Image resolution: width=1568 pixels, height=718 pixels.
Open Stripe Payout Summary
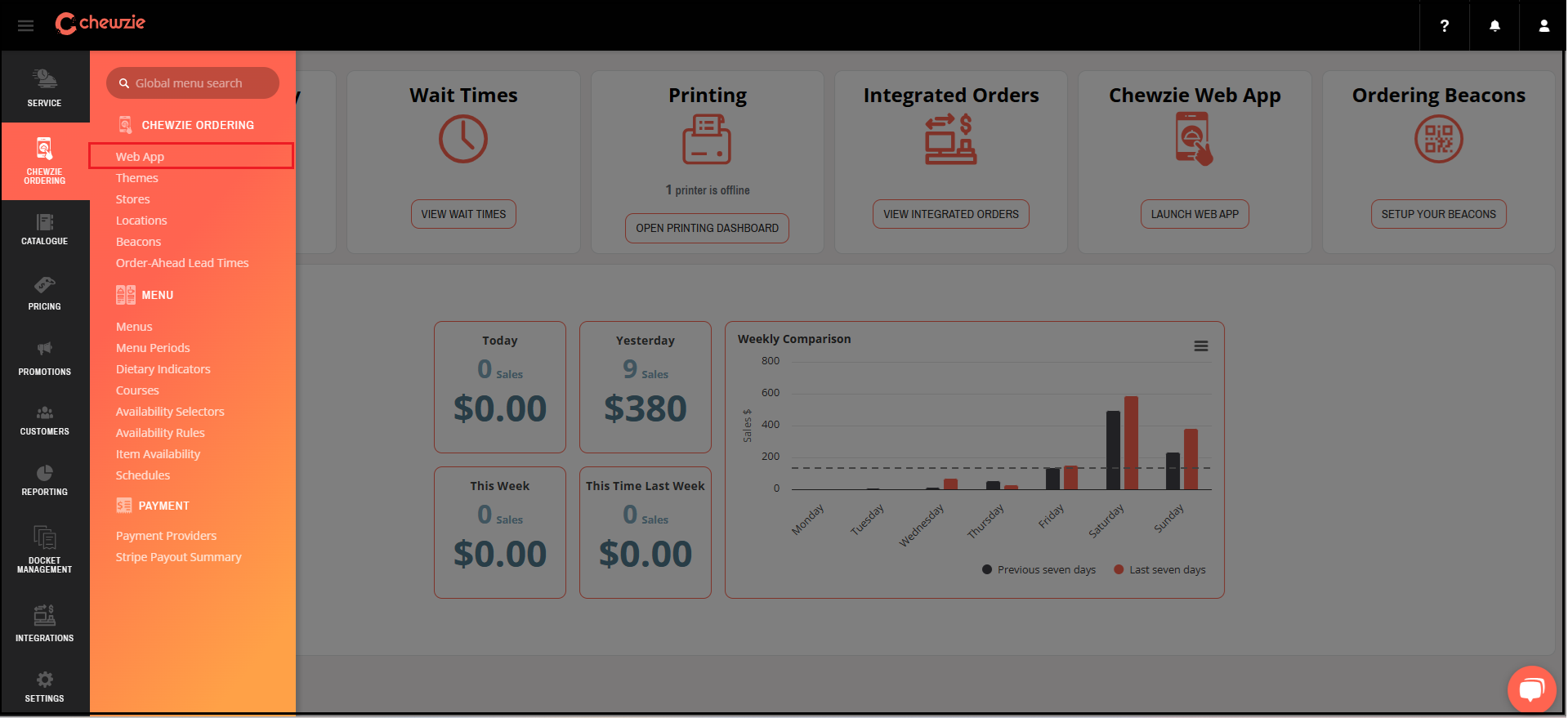coord(178,557)
